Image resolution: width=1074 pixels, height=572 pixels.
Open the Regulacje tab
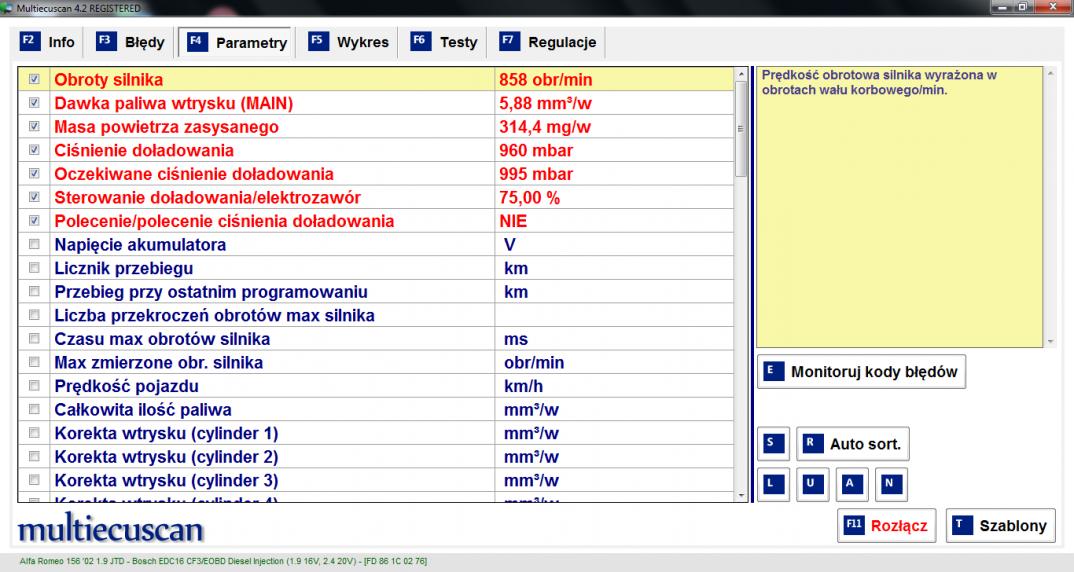pyautogui.click(x=549, y=43)
